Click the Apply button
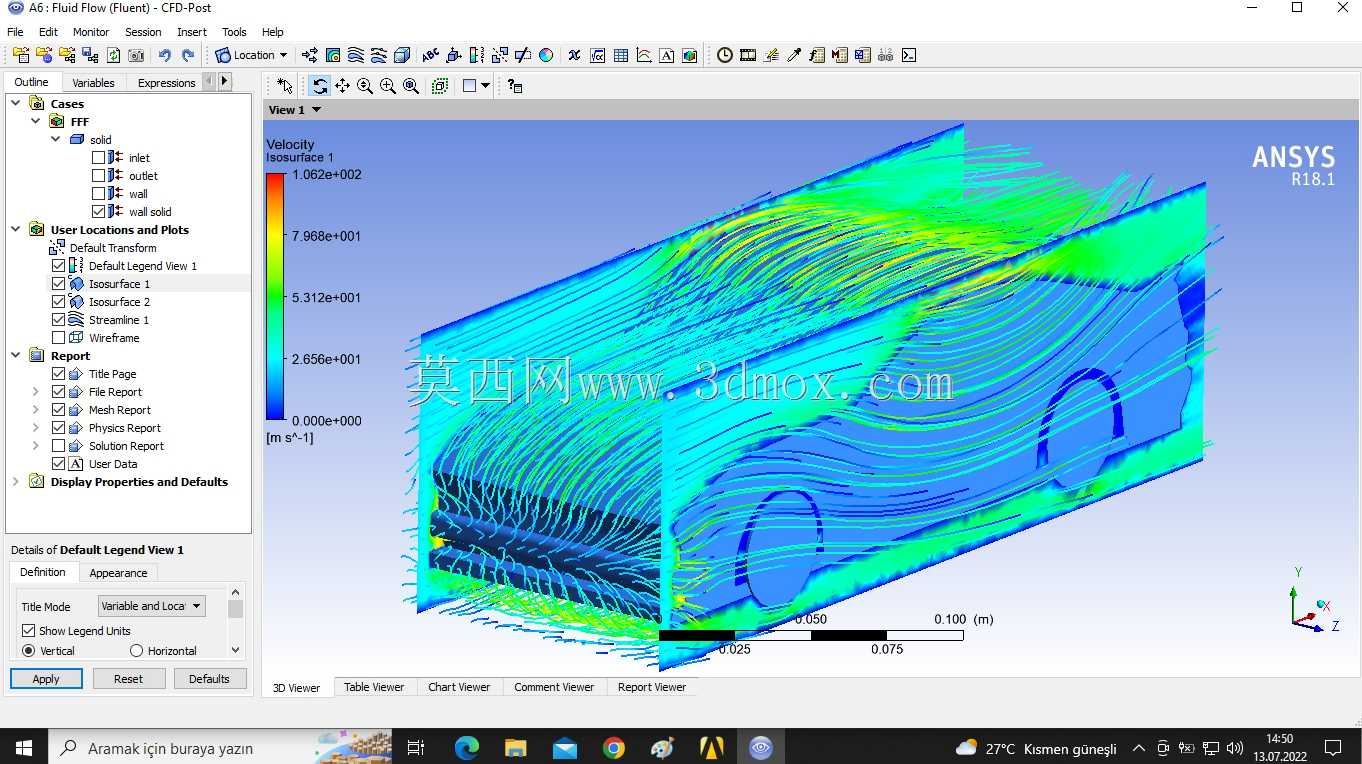 (x=46, y=679)
